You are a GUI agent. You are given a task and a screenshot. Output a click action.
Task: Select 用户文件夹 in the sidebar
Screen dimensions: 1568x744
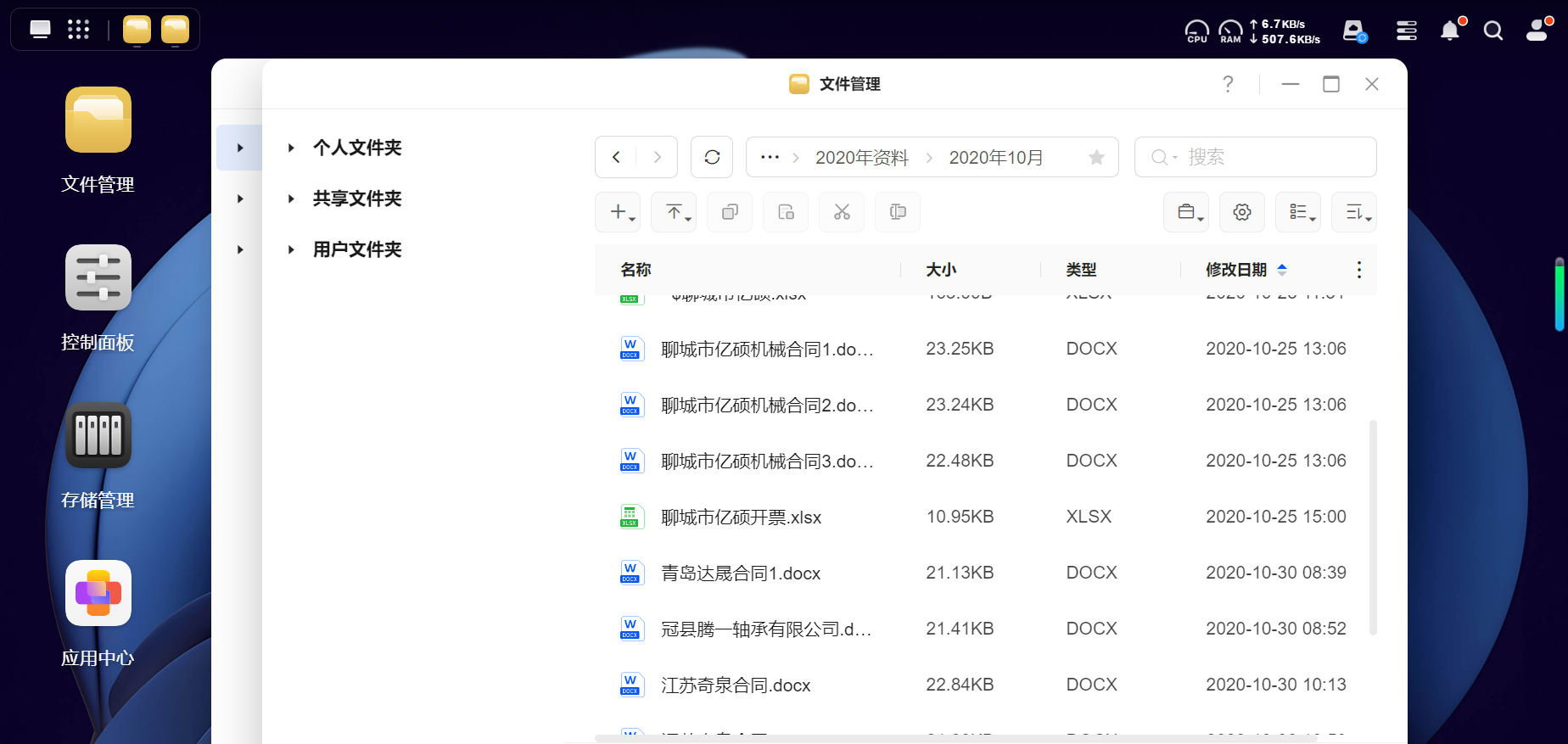click(357, 249)
